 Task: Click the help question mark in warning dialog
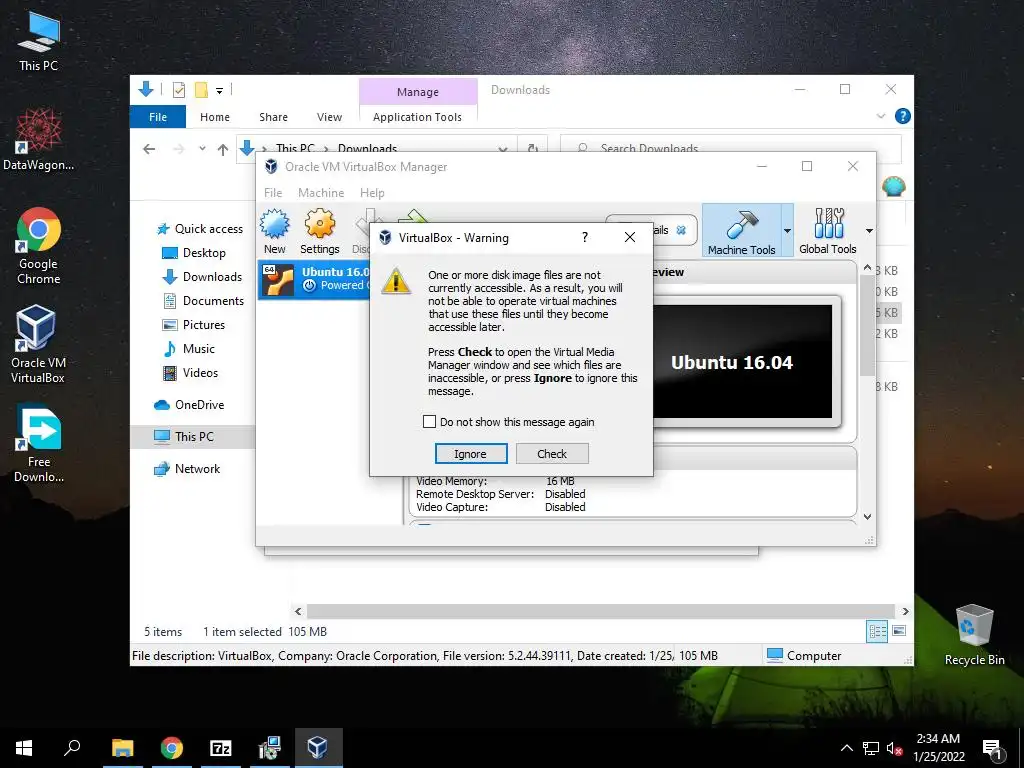[x=584, y=237]
